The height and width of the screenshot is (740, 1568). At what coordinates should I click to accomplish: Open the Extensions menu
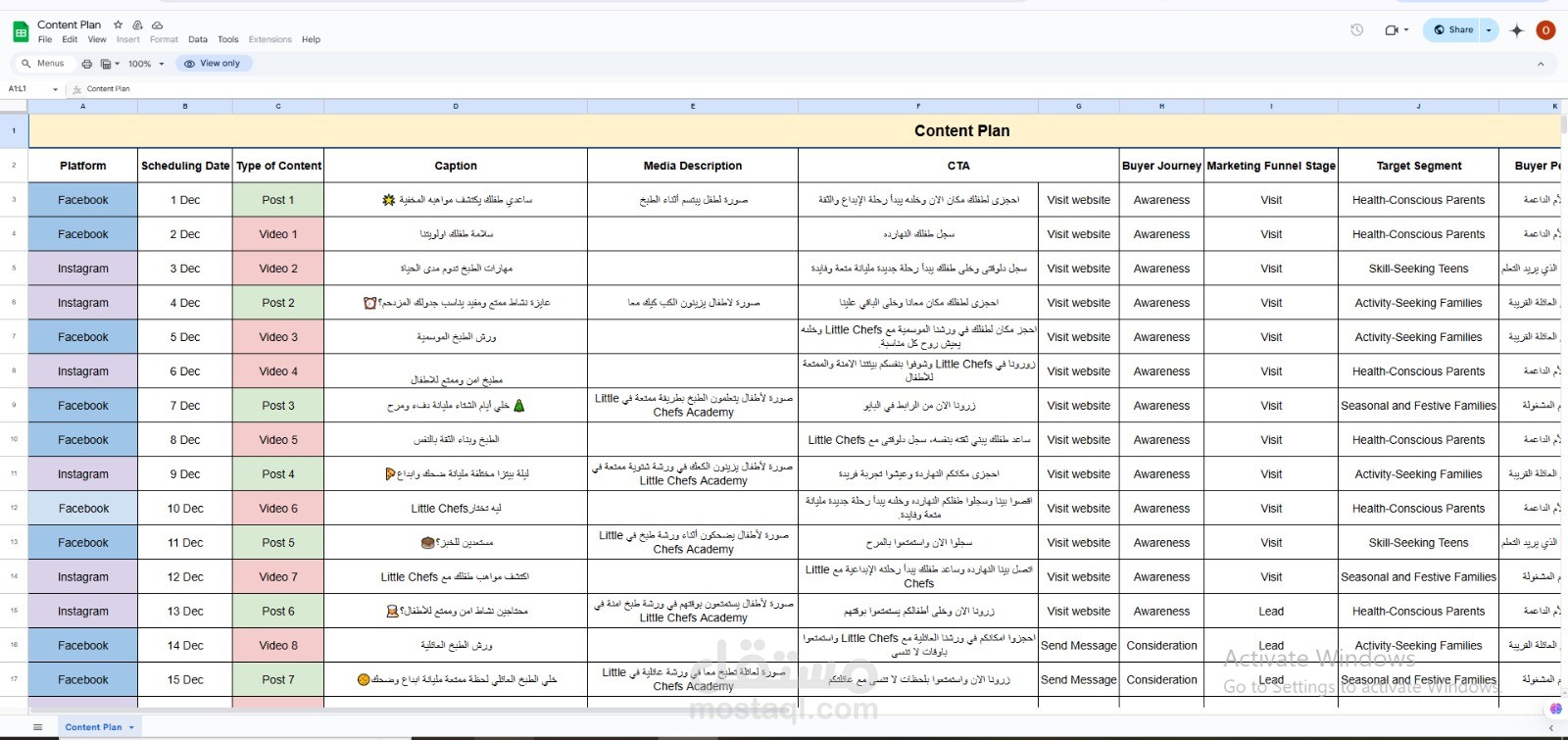tap(270, 40)
